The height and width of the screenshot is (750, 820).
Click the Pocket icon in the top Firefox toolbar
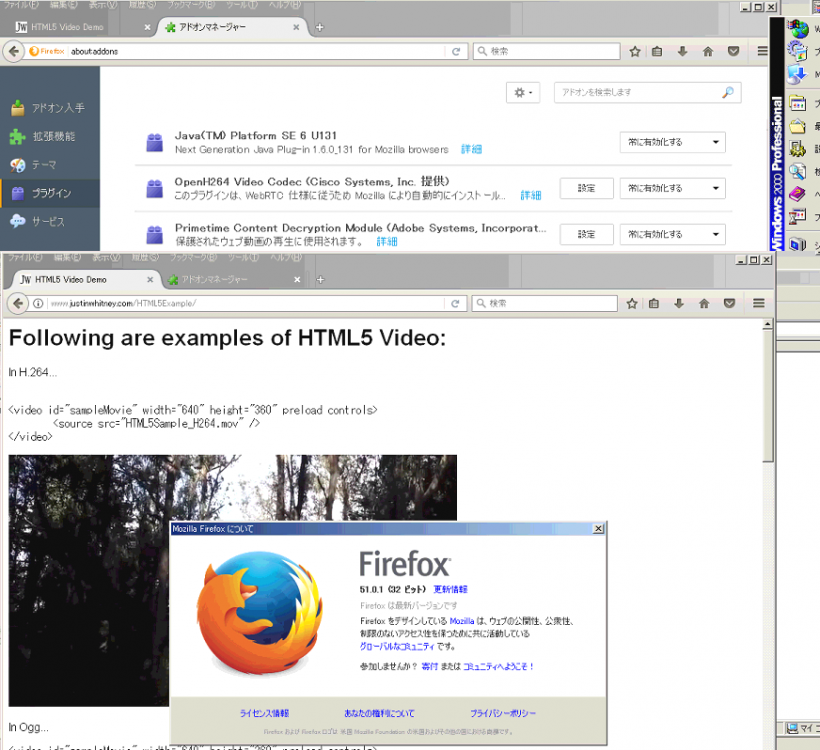pos(733,51)
